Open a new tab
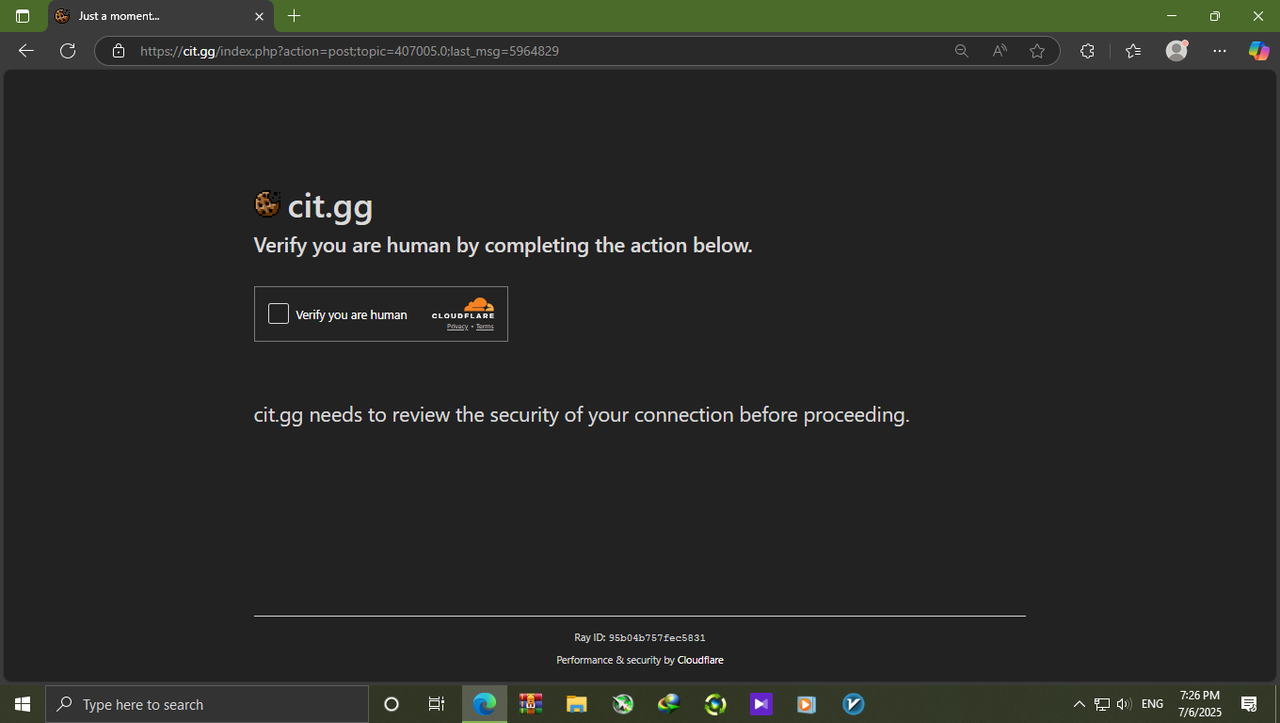This screenshot has height=723, width=1280. tap(294, 16)
